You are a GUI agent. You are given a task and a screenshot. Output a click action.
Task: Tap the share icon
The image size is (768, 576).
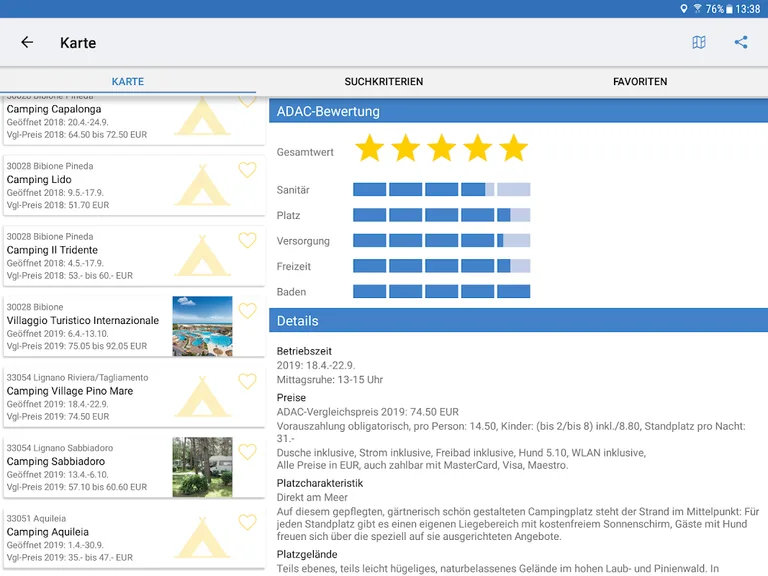pyautogui.click(x=741, y=42)
